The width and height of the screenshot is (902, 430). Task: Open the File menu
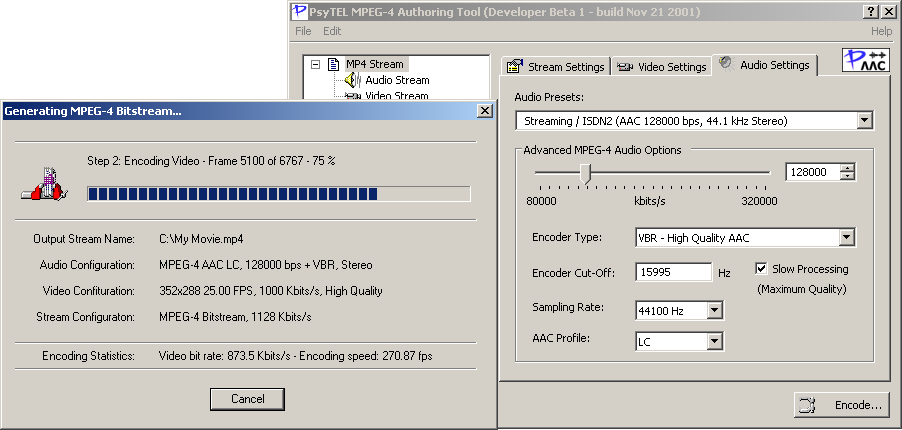pos(303,31)
